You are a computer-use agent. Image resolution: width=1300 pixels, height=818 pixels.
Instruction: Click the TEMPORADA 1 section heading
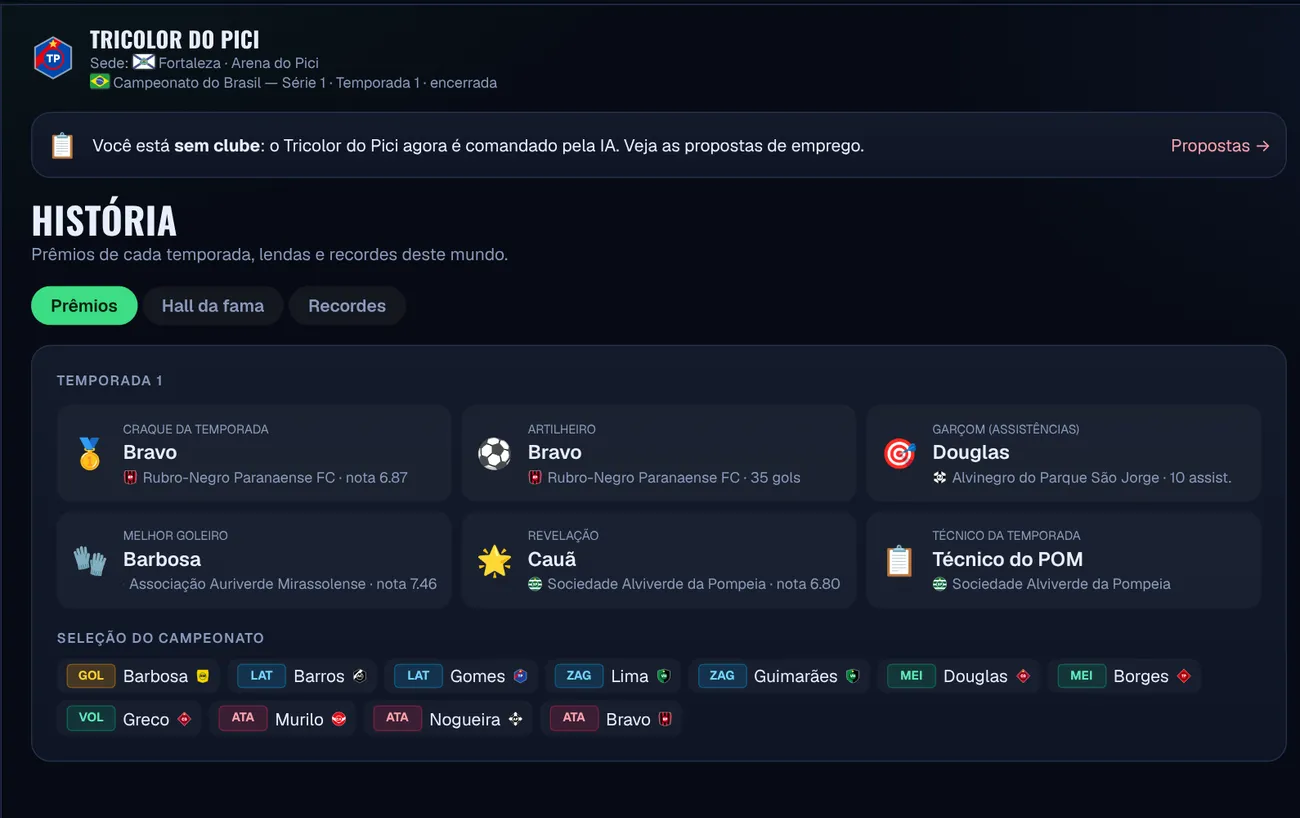tap(110, 381)
